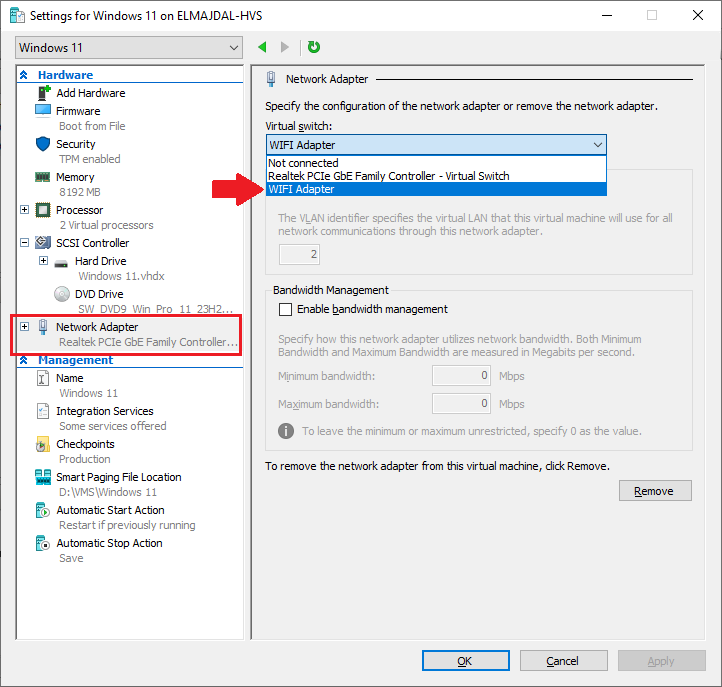Click the forward navigation arrow
This screenshot has height=687, width=722.
pyautogui.click(x=285, y=47)
